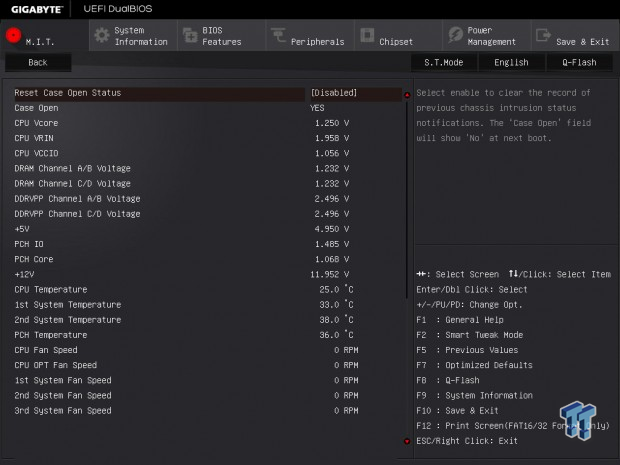Click the red scroll-down arrow

[407, 441]
